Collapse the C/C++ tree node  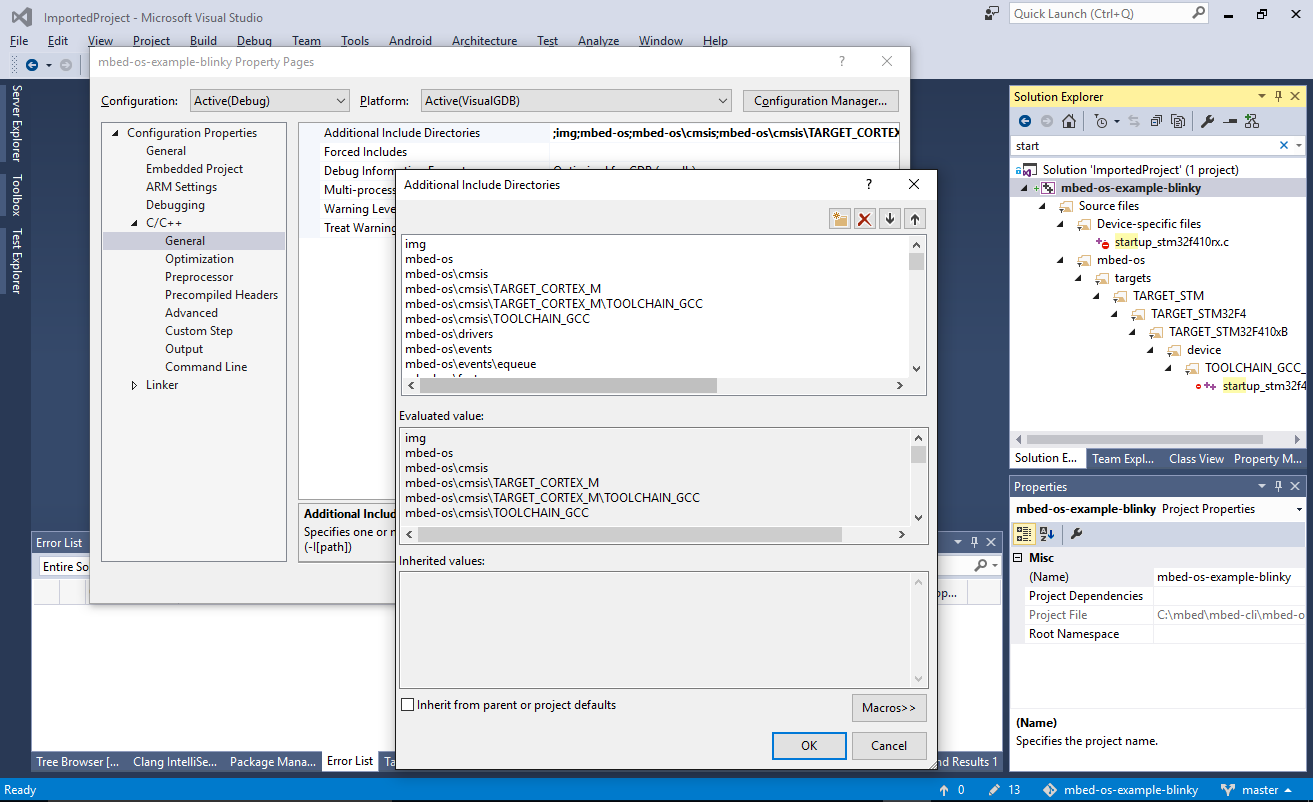click(135, 223)
